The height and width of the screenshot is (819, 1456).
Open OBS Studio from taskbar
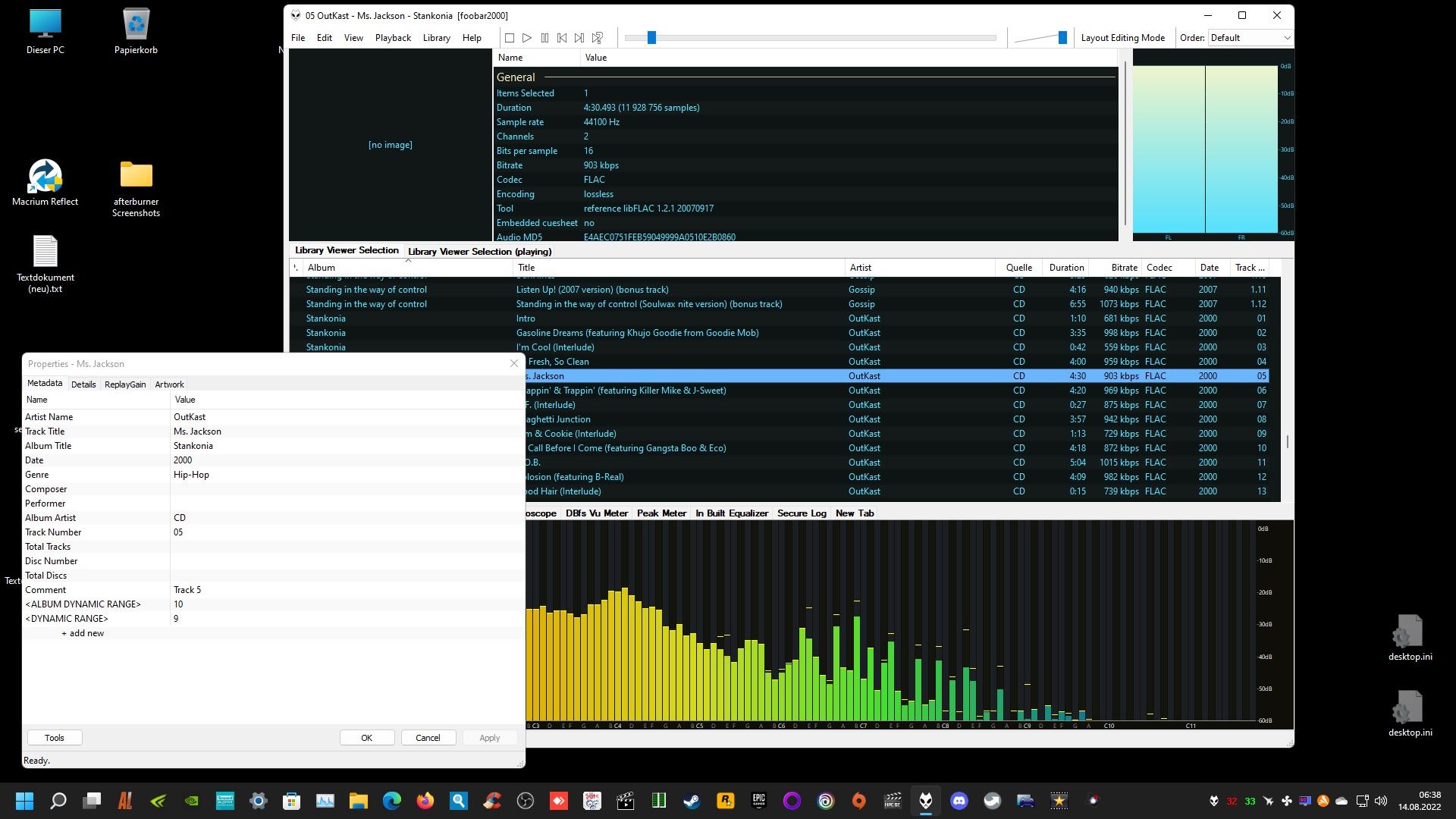point(525,801)
